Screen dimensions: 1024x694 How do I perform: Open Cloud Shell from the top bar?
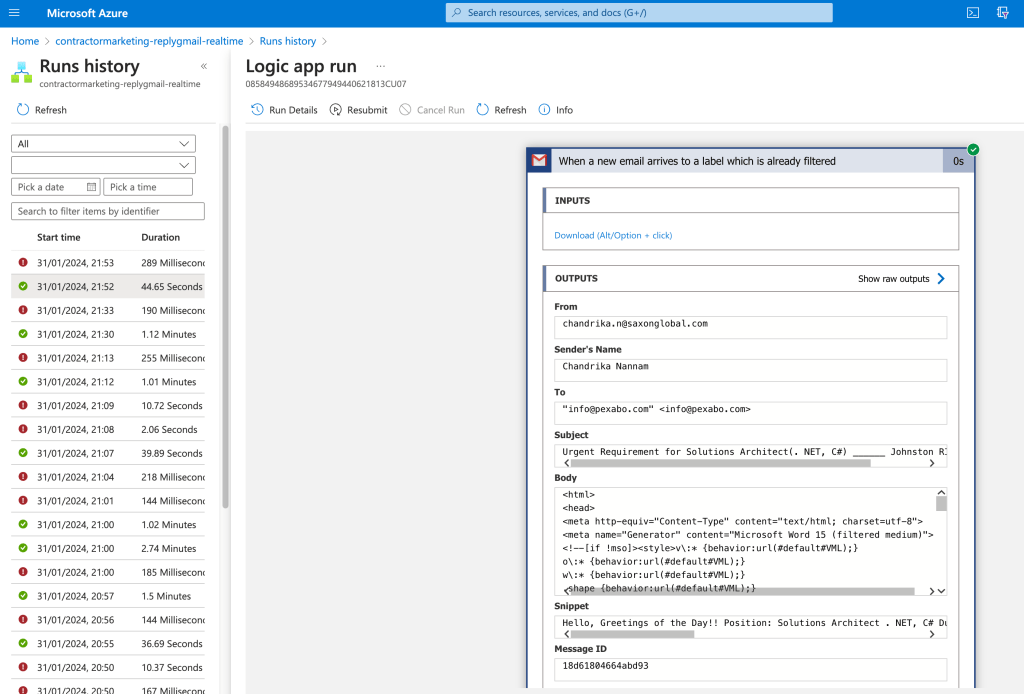973,13
